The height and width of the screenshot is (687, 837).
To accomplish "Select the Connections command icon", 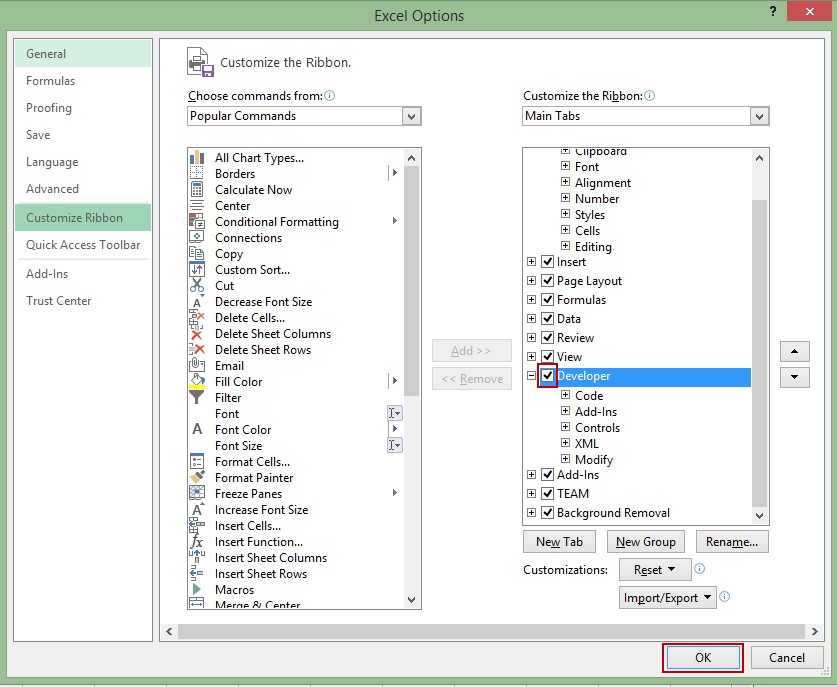I will pyautogui.click(x=197, y=237).
